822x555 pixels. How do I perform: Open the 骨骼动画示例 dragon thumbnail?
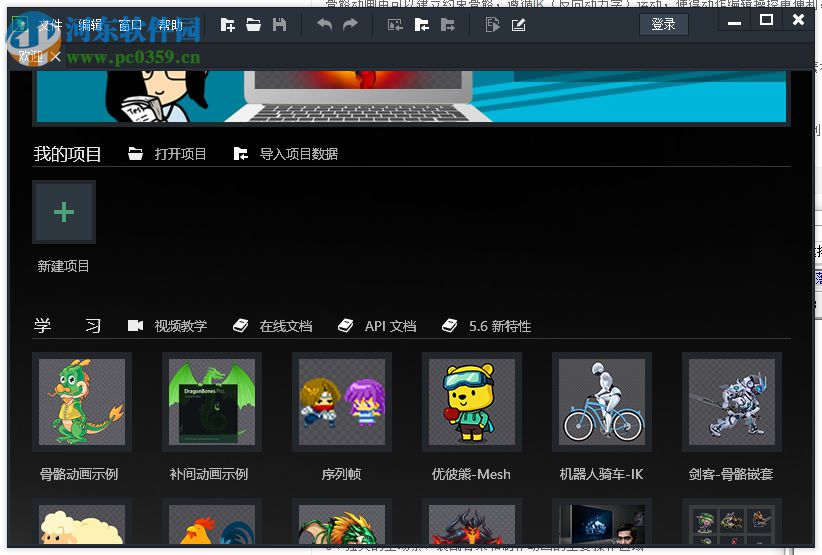click(82, 402)
